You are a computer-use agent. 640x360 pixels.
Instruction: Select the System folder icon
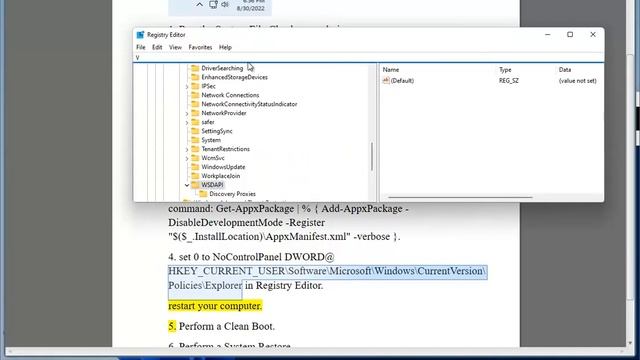195,140
